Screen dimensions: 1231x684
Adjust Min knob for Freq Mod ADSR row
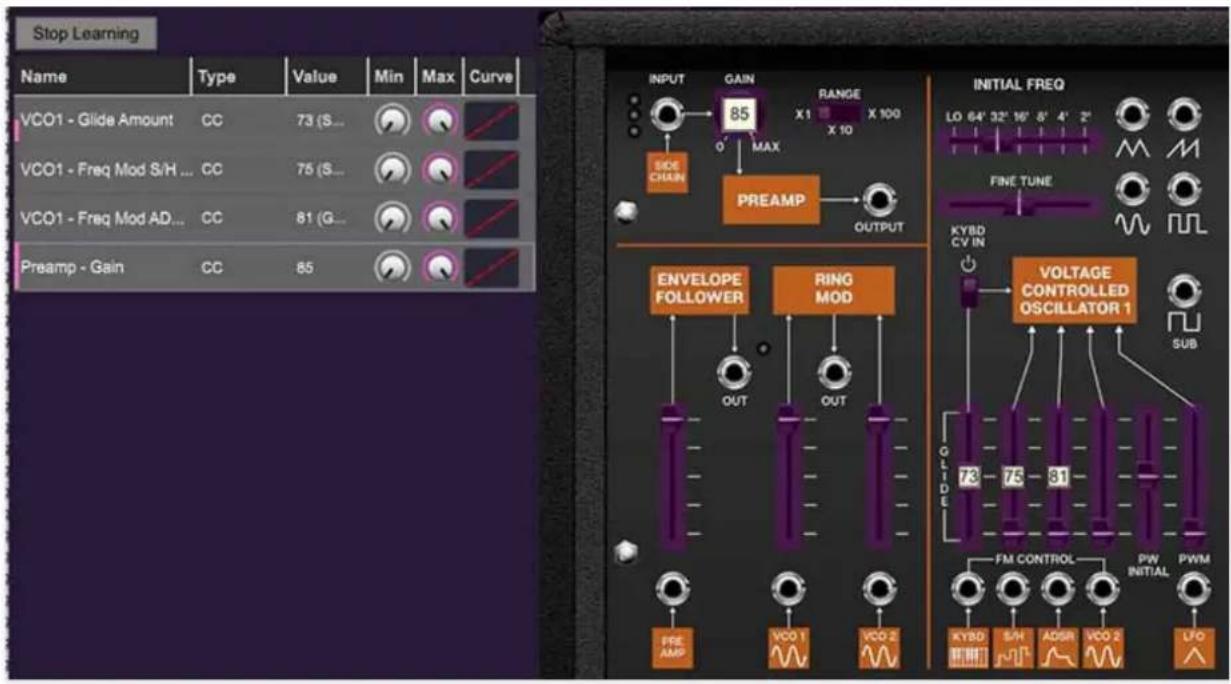tap(392, 219)
